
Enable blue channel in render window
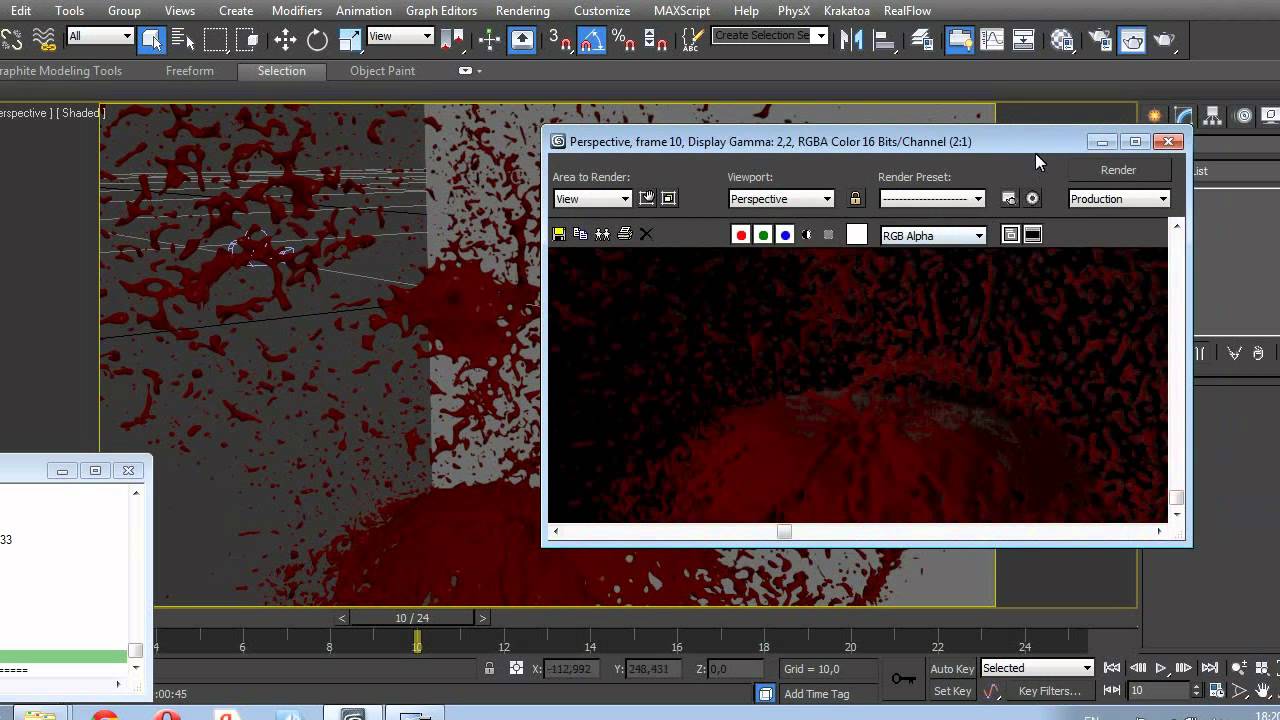(785, 235)
